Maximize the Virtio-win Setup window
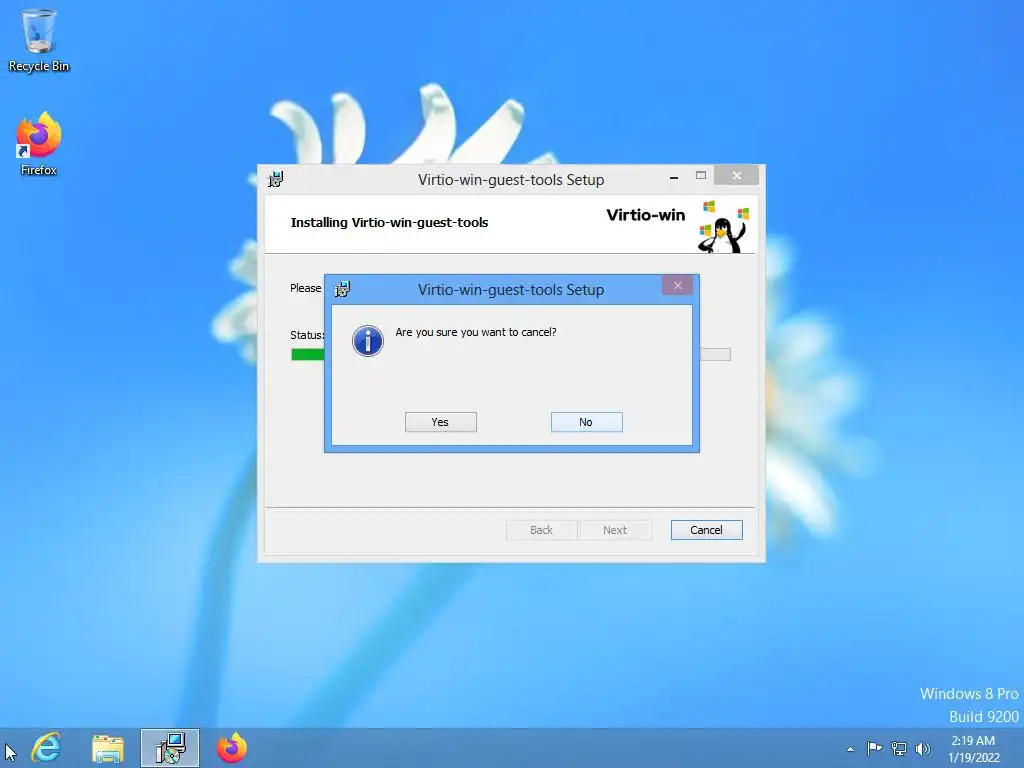The image size is (1024, 768). 701,176
